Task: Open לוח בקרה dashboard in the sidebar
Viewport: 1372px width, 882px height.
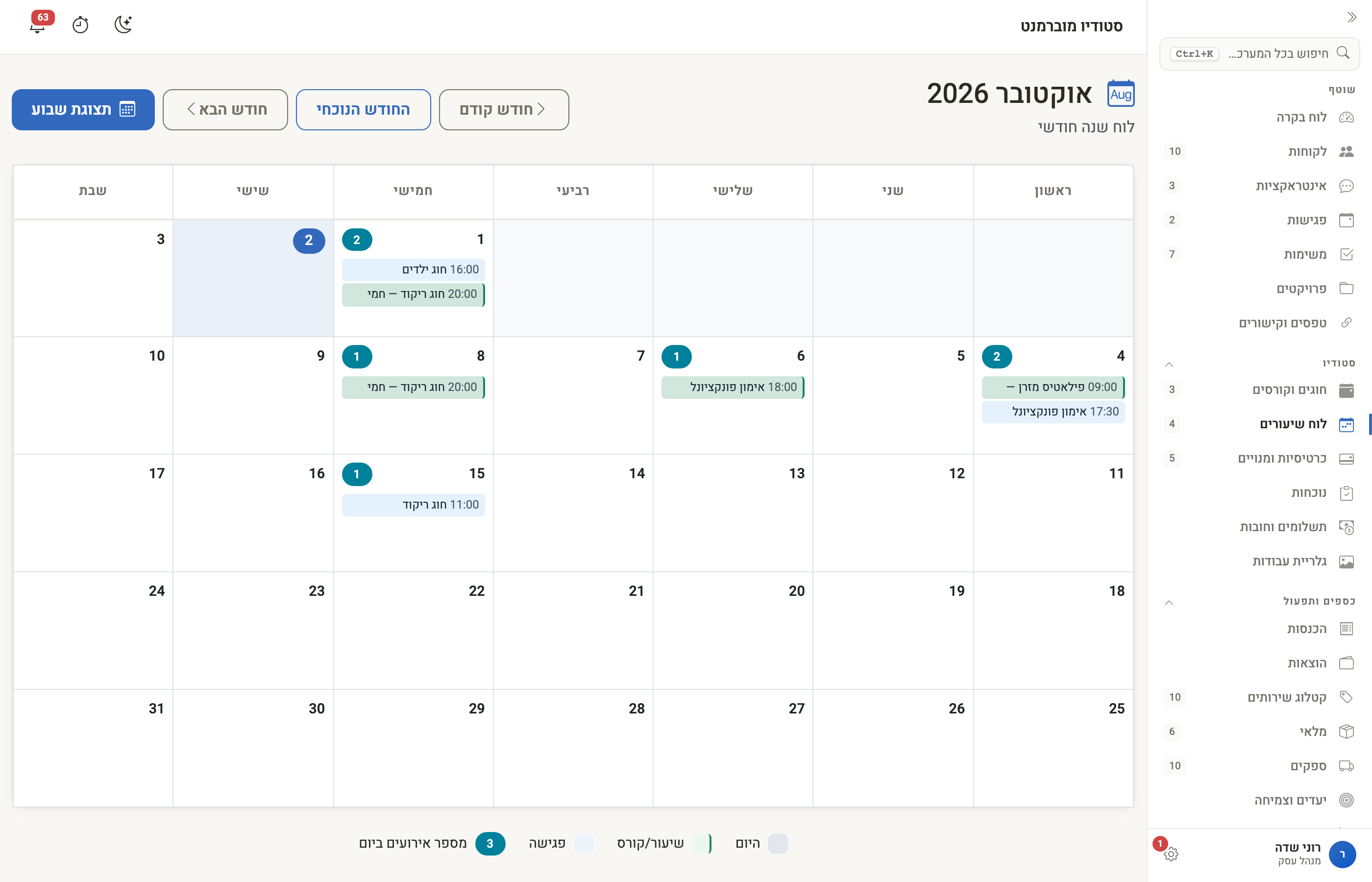Action: pos(1259,118)
